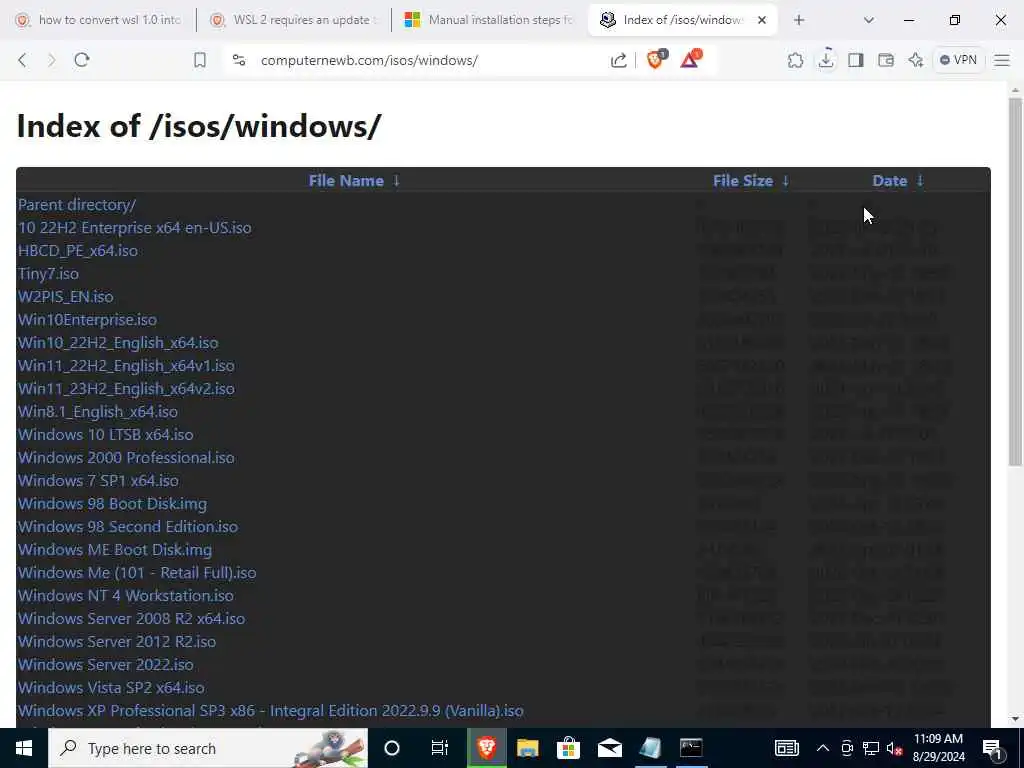Click the taskbar search box
Image resolution: width=1024 pixels, height=768 pixels.
tap(208, 748)
